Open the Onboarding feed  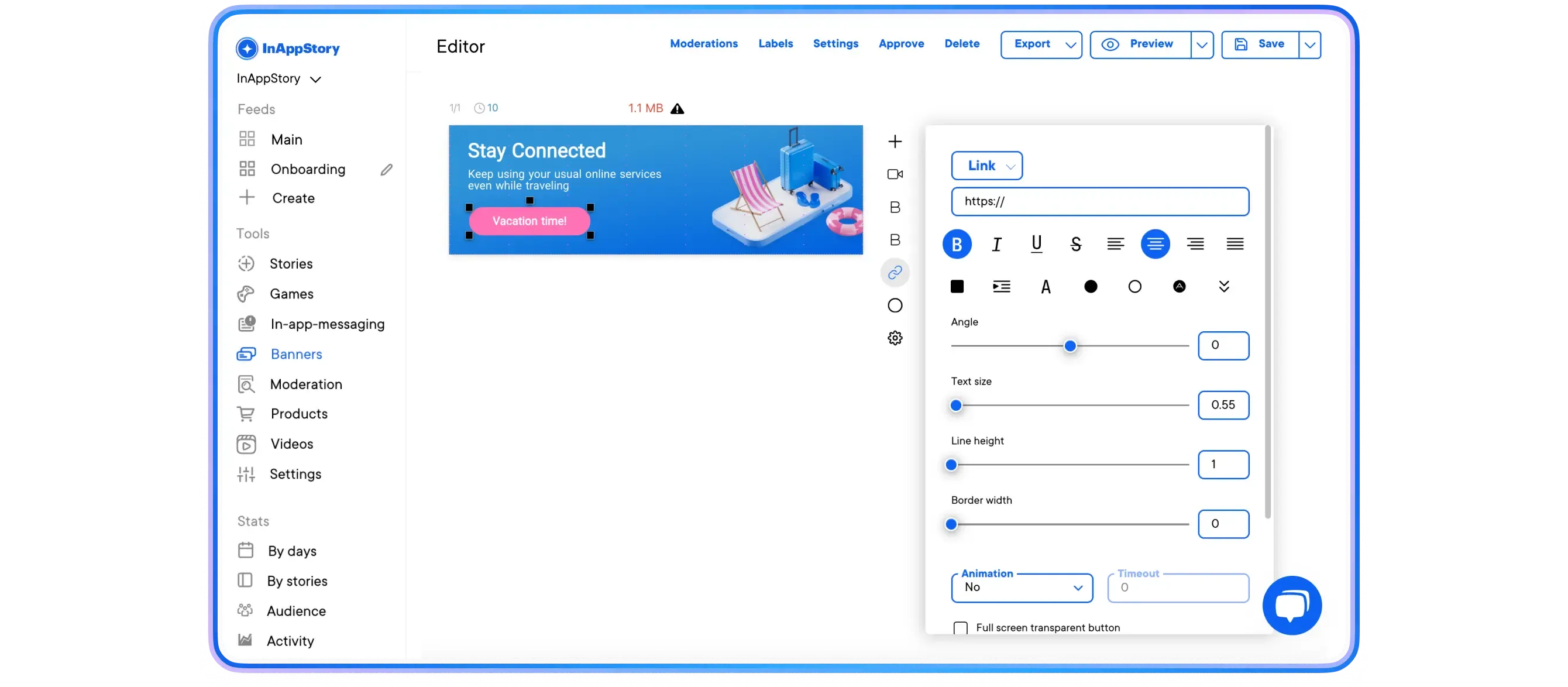pos(307,169)
